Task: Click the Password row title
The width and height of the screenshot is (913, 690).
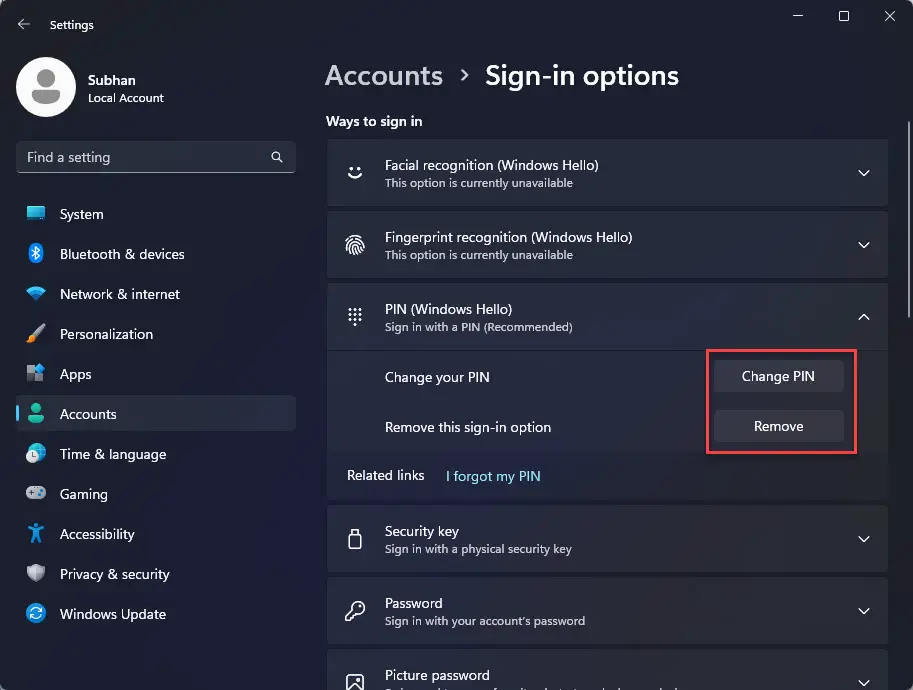Action: (413, 603)
